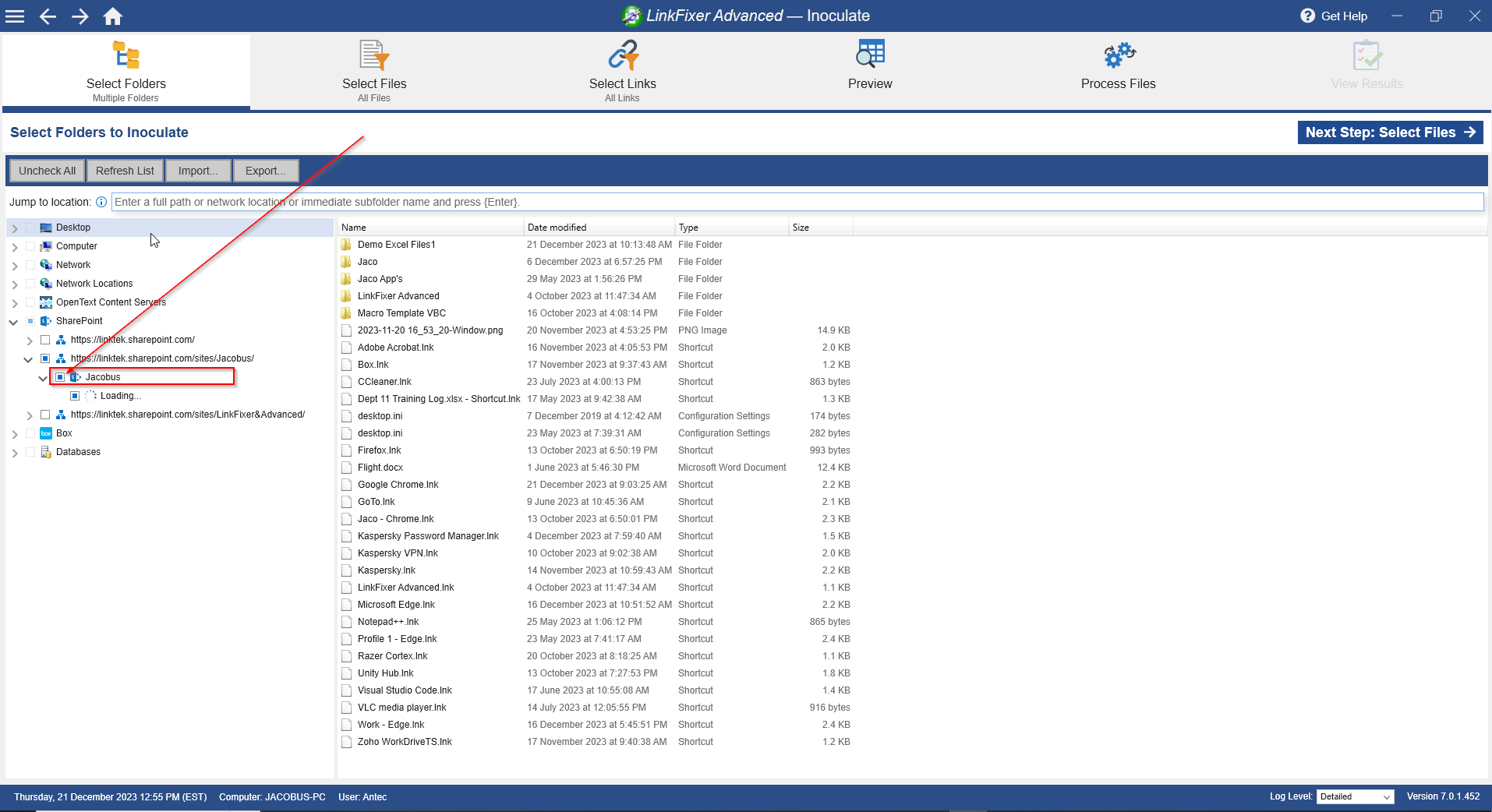Click file icon of Flight.docx
This screenshot has height=812, width=1492.
coord(346,468)
